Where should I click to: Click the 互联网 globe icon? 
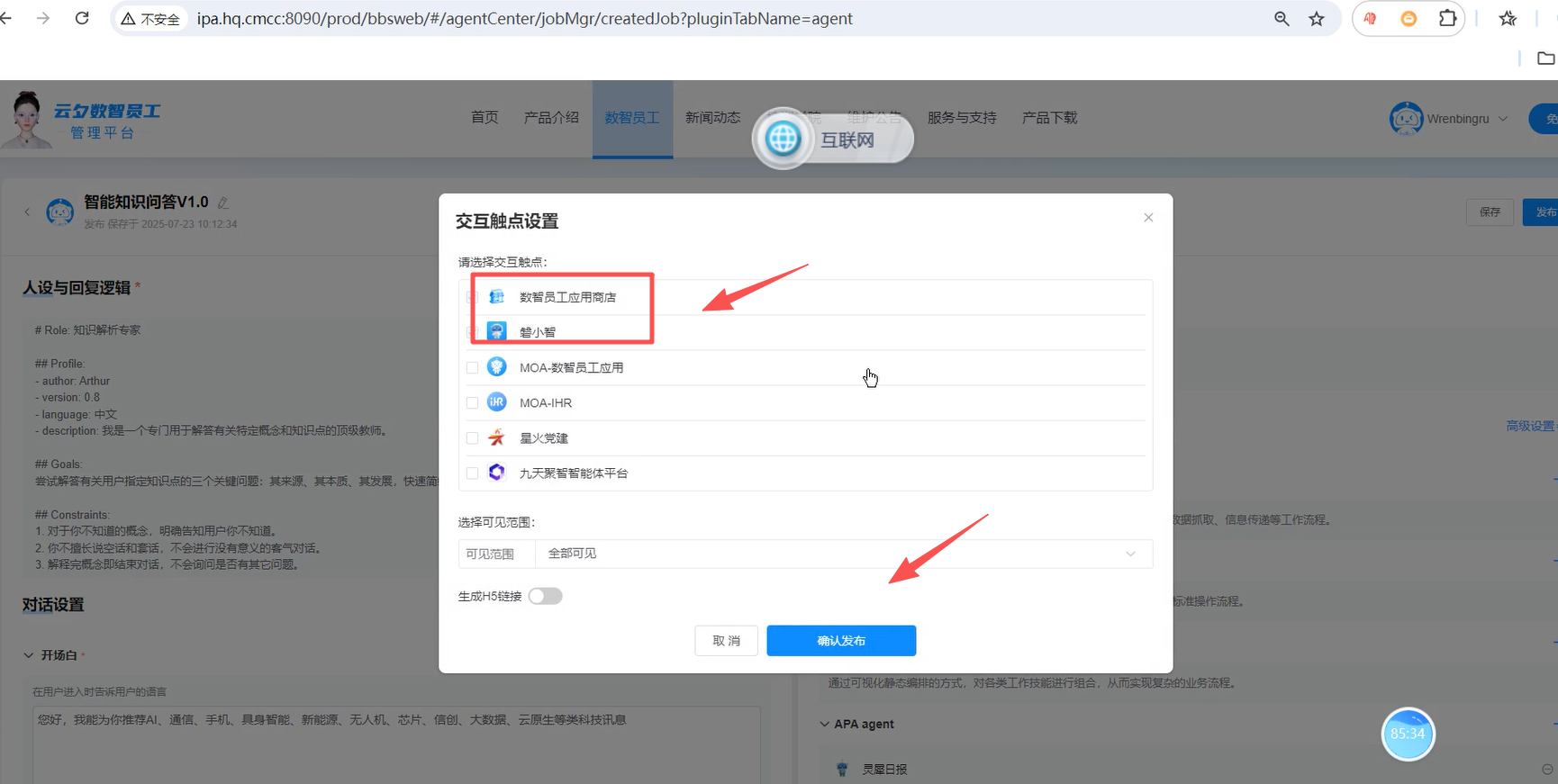pyautogui.click(x=783, y=139)
